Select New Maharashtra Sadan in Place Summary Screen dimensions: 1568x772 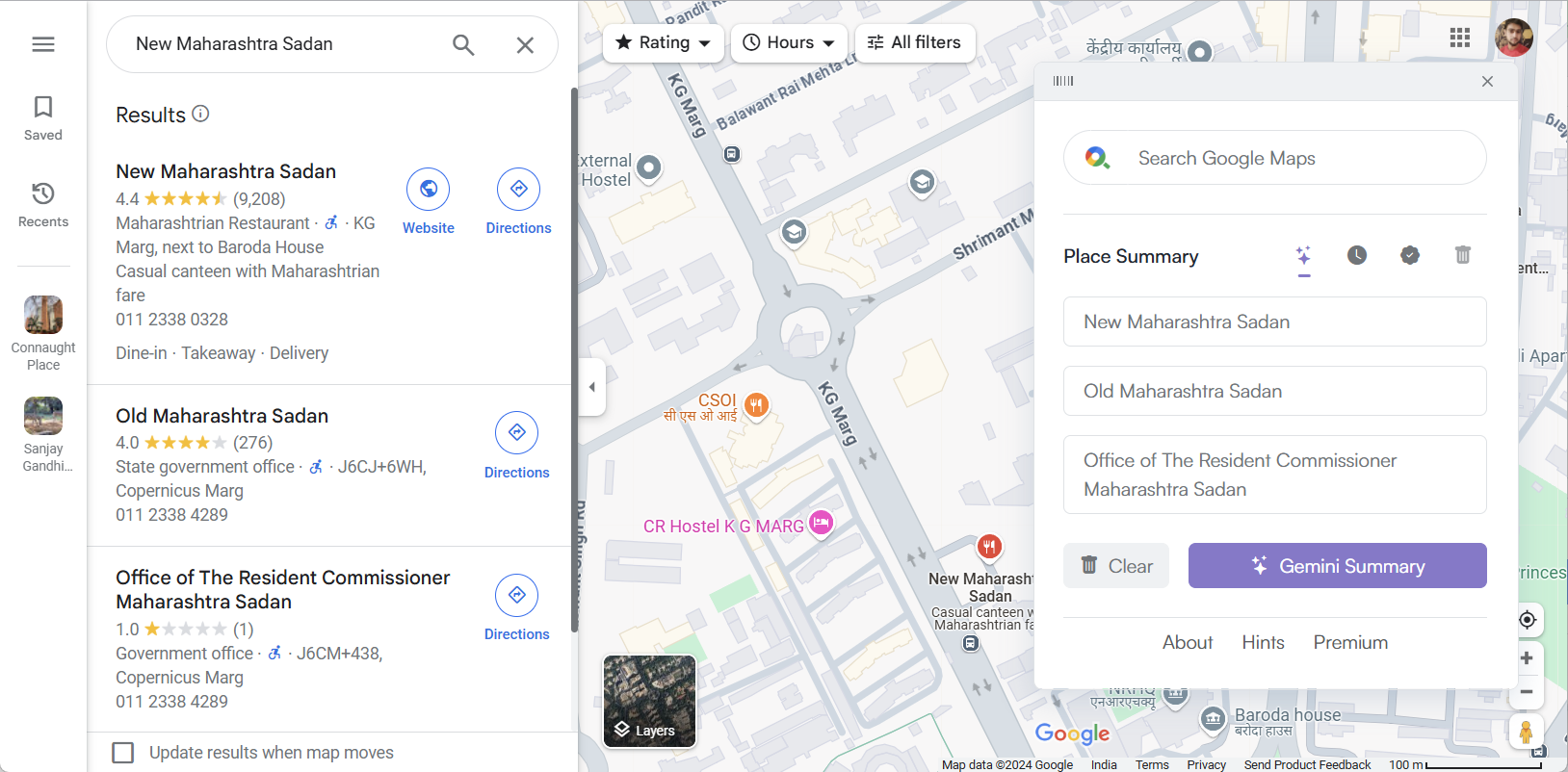[1275, 322]
